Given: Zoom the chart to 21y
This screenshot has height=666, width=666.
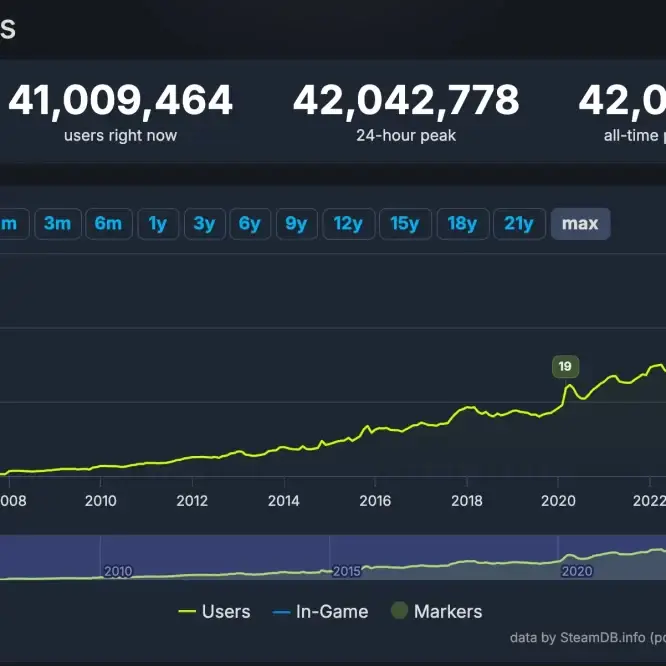Looking at the screenshot, I should 519,223.
